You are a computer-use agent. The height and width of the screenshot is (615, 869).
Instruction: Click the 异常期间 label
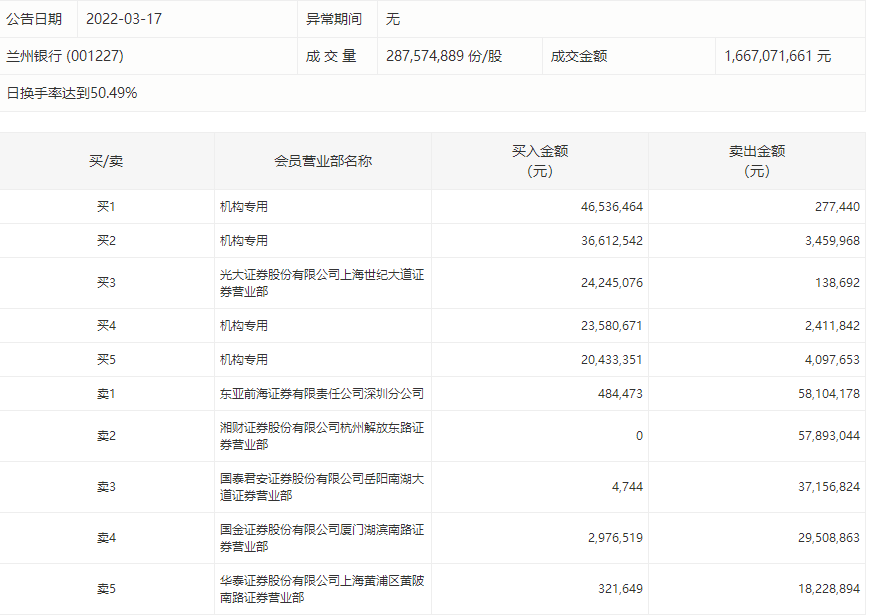(334, 19)
